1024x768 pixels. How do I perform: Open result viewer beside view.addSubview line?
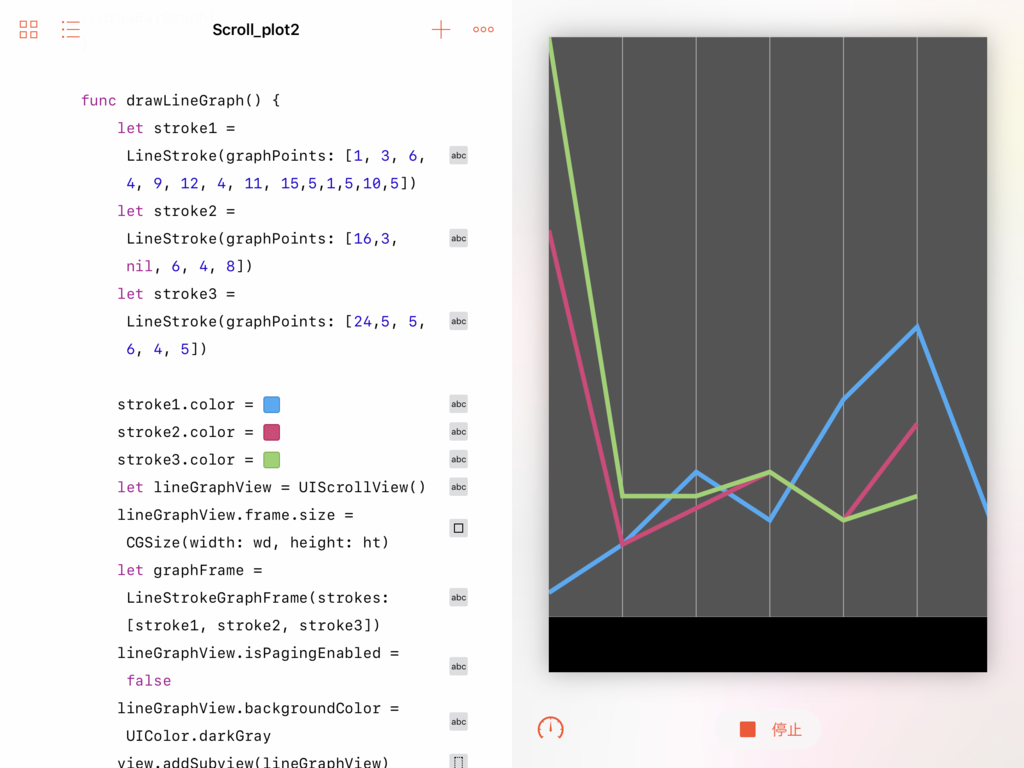point(458,761)
